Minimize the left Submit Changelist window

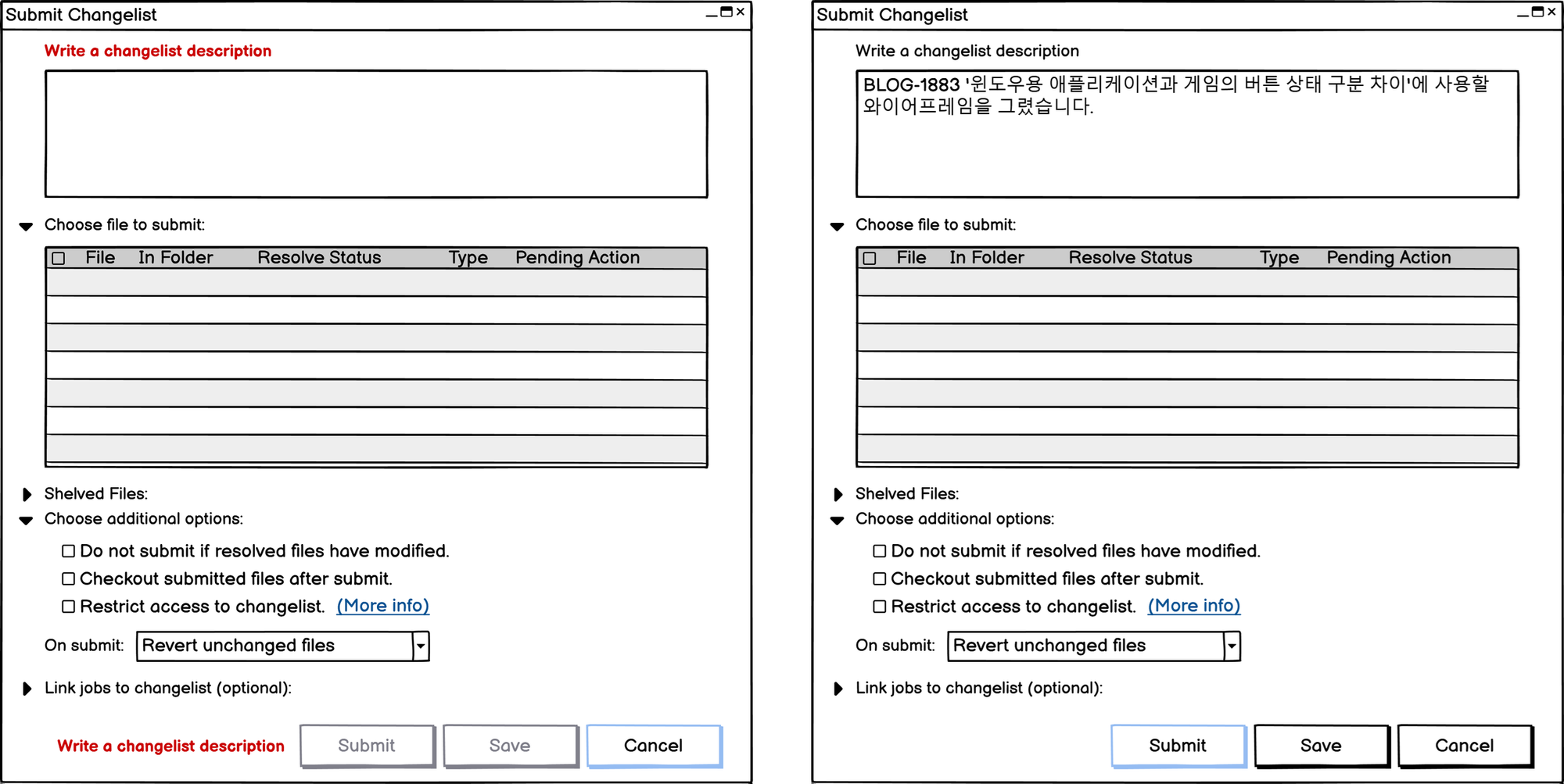(712, 15)
